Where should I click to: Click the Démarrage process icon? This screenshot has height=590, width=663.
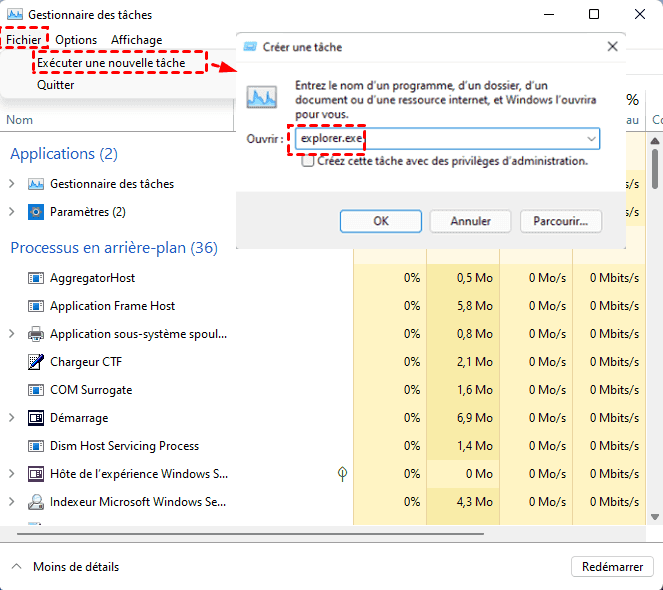tap(36, 418)
